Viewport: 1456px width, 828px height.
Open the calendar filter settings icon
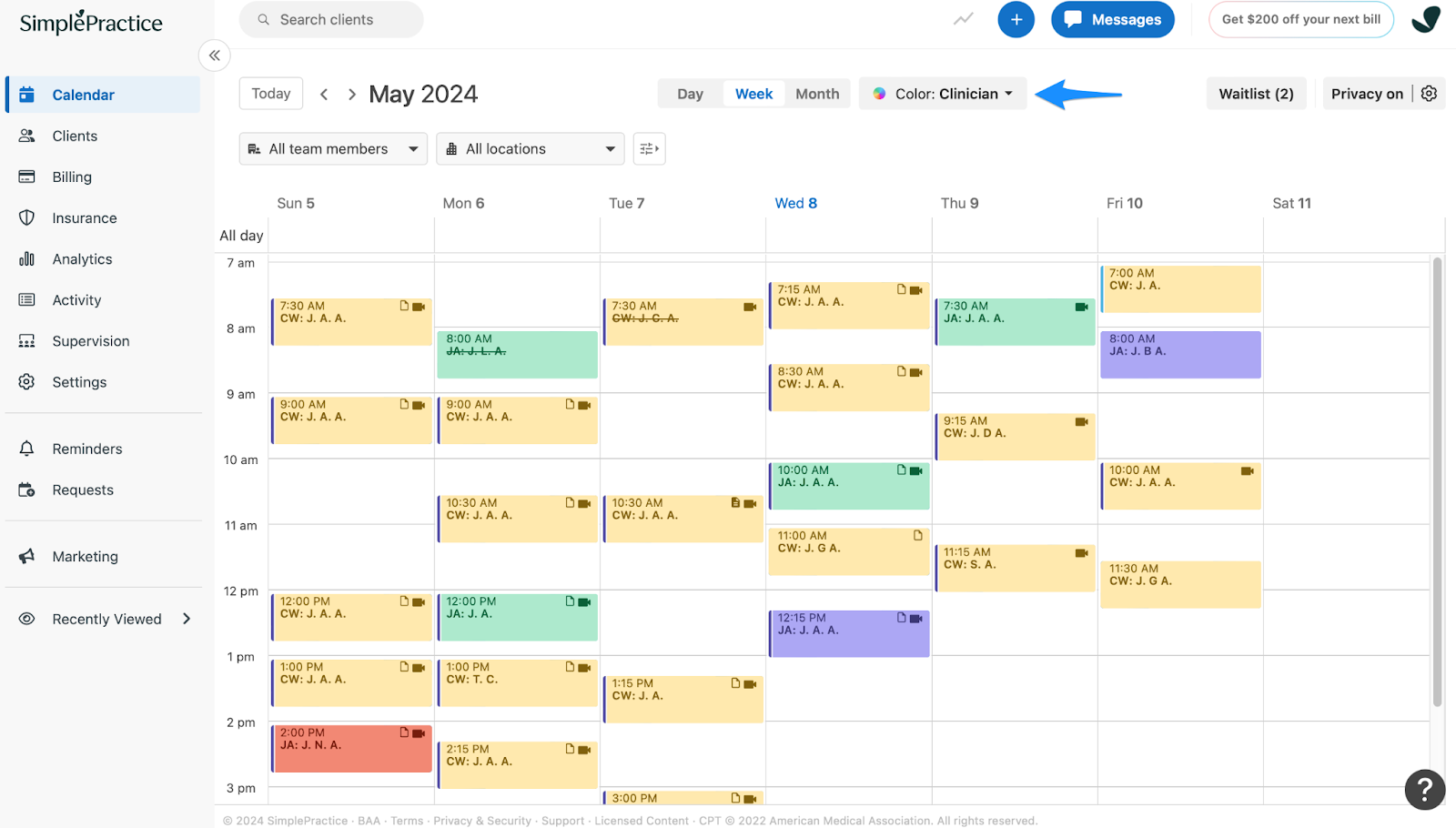point(650,148)
